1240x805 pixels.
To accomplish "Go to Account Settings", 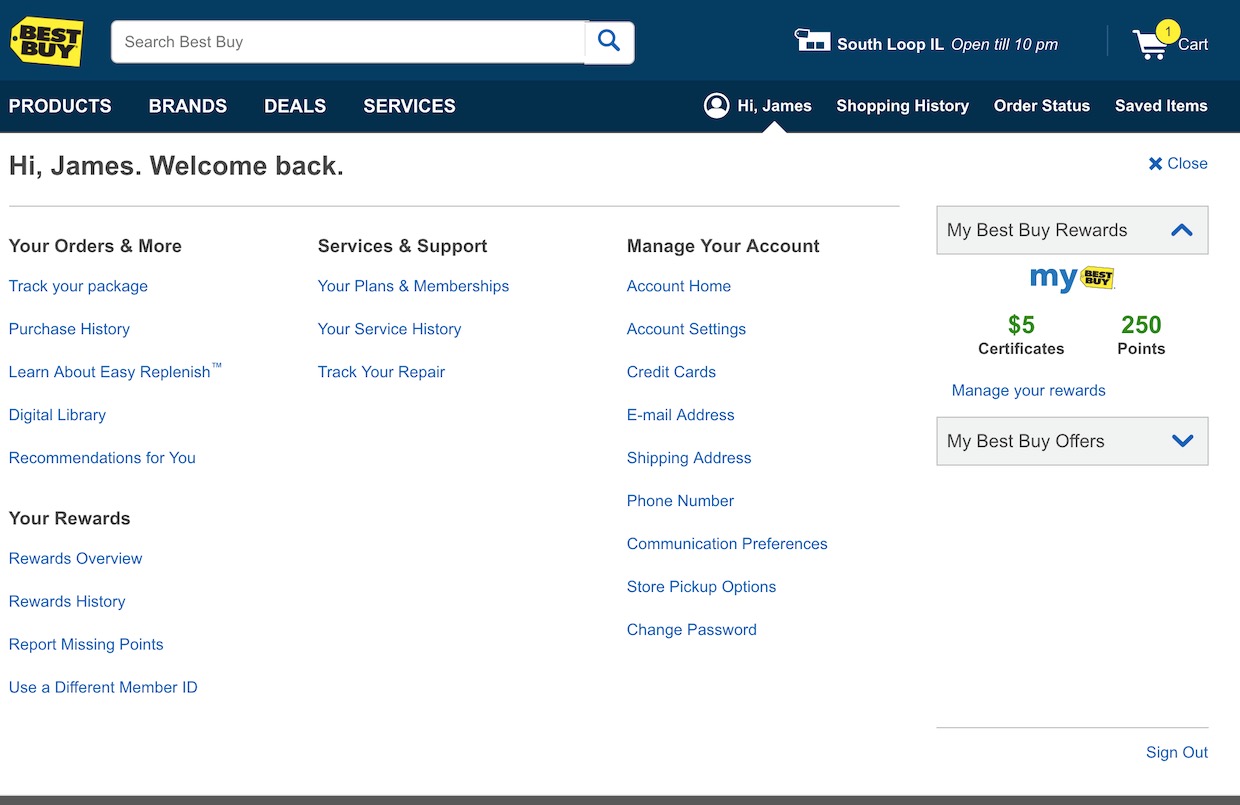I will [686, 329].
